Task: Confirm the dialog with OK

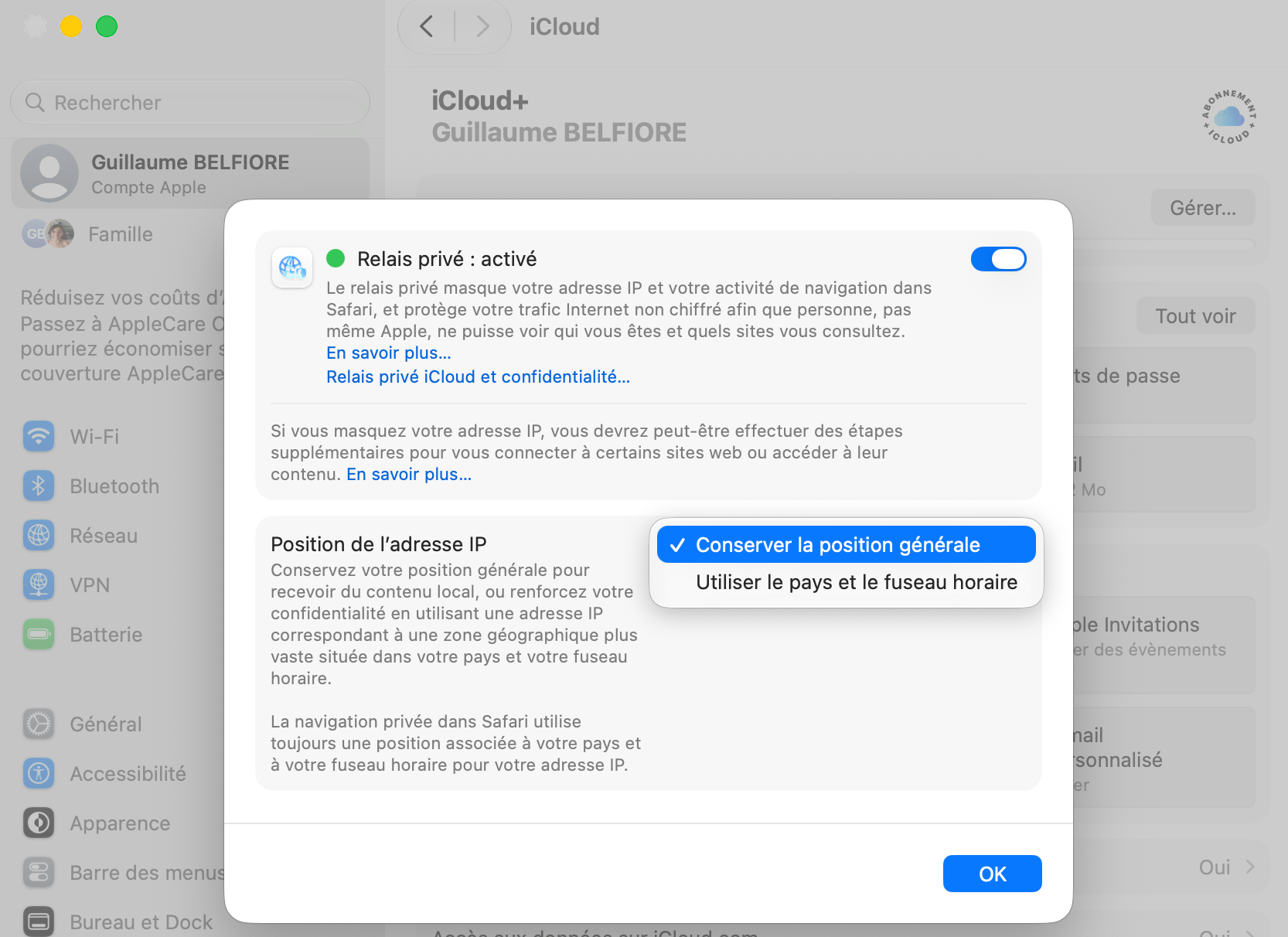Action: tap(992, 874)
